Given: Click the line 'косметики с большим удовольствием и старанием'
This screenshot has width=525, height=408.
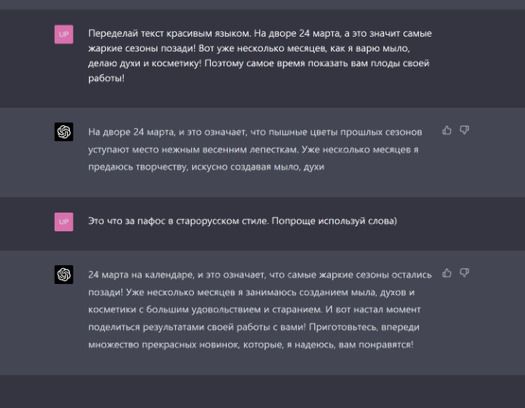Looking at the screenshot, I should tap(254, 310).
